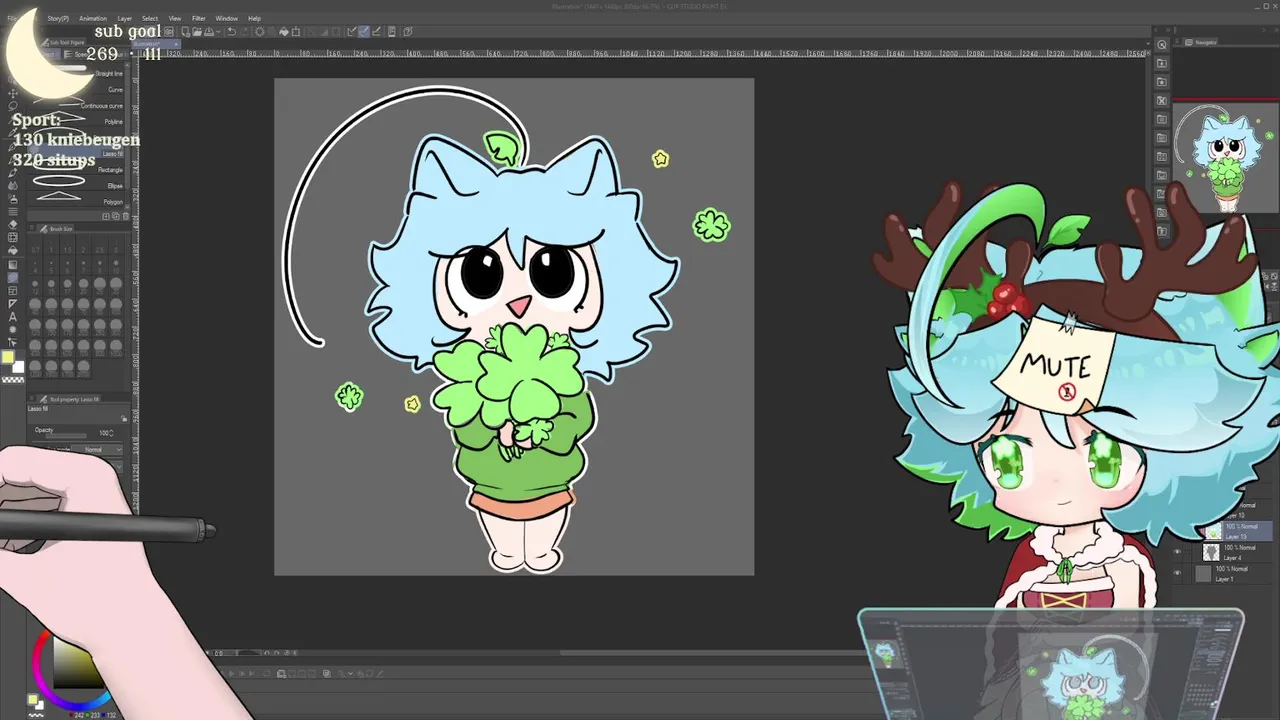Click the Scale/Rotate transform icon
1280x720 pixels.
click(x=295, y=31)
